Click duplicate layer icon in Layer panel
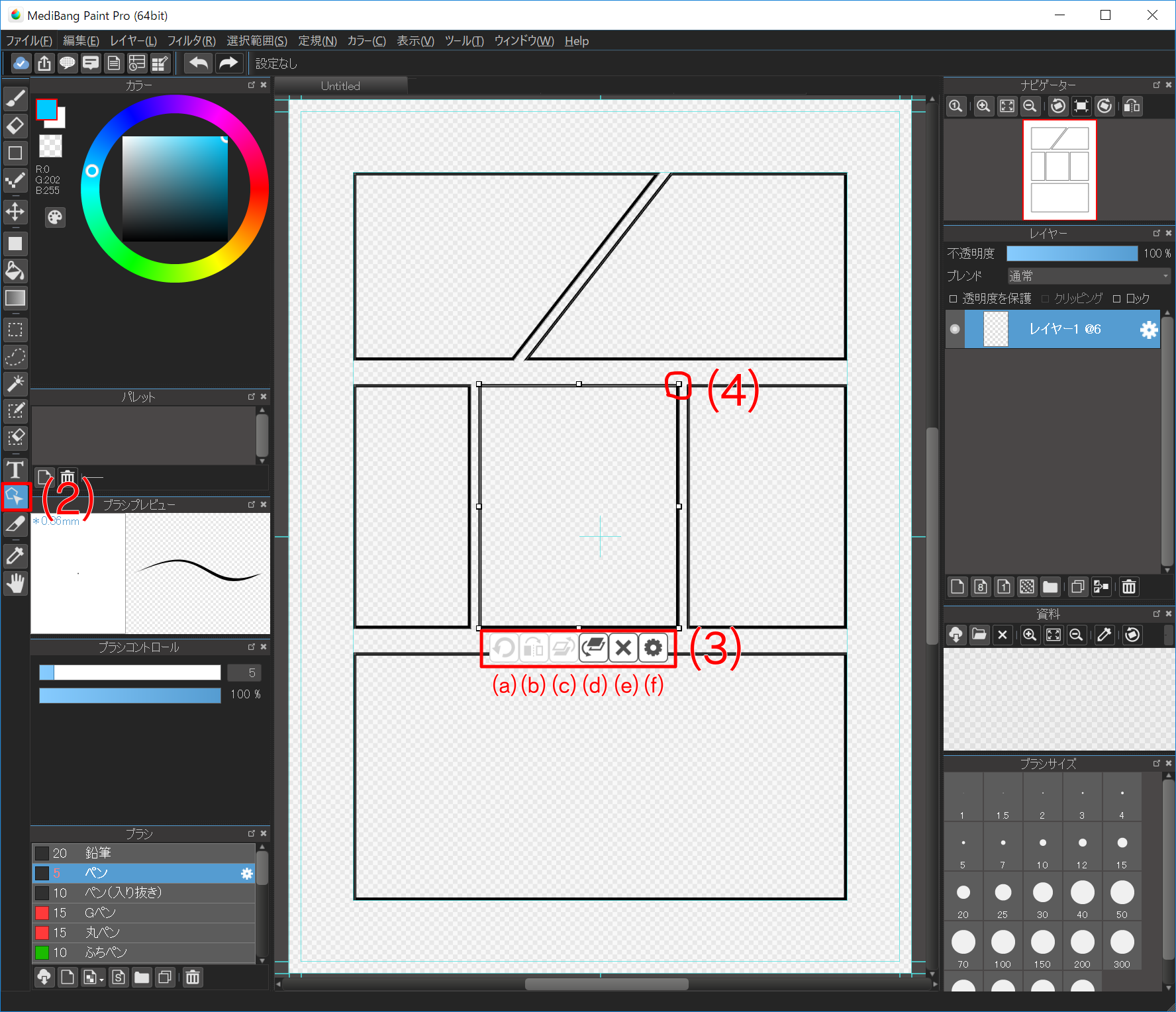 click(1078, 586)
